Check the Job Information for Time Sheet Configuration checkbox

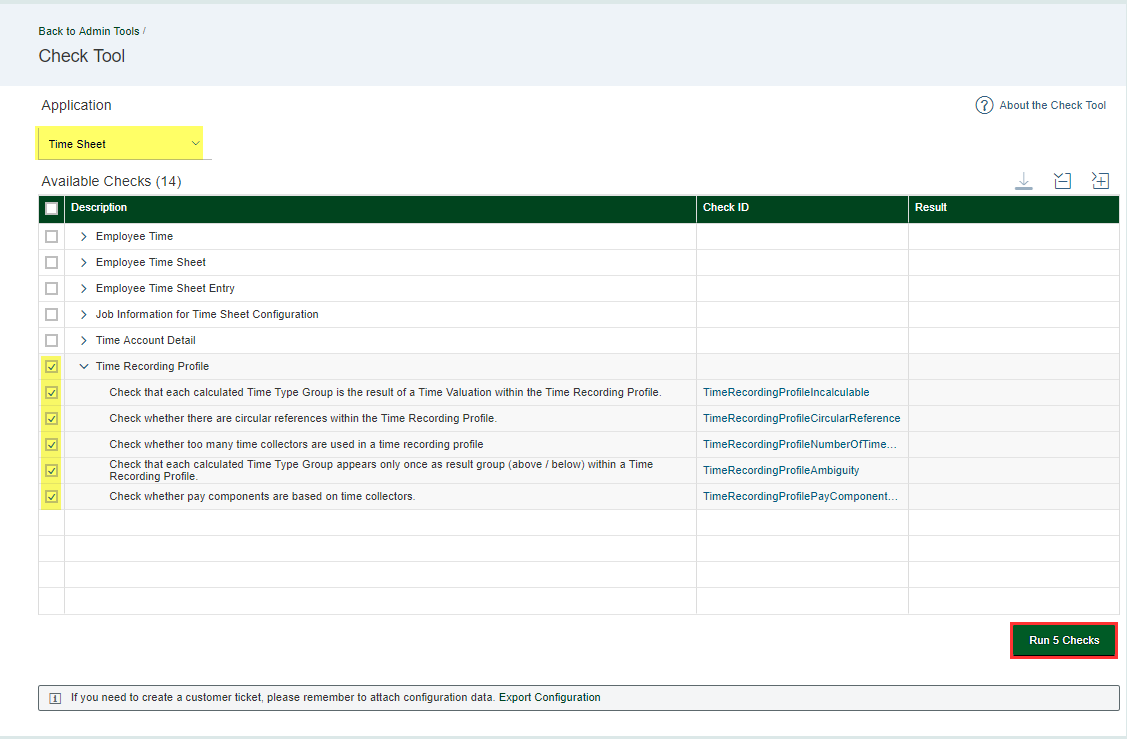(x=52, y=314)
